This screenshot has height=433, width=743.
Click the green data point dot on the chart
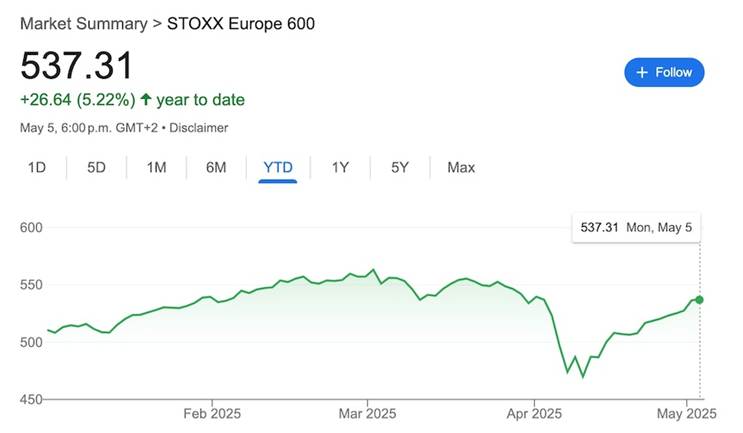(x=699, y=300)
